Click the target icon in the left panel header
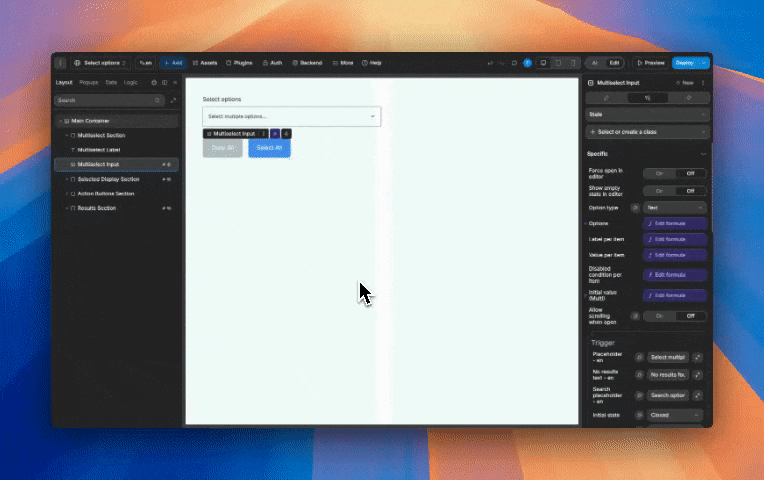This screenshot has width=764, height=480. (154, 82)
